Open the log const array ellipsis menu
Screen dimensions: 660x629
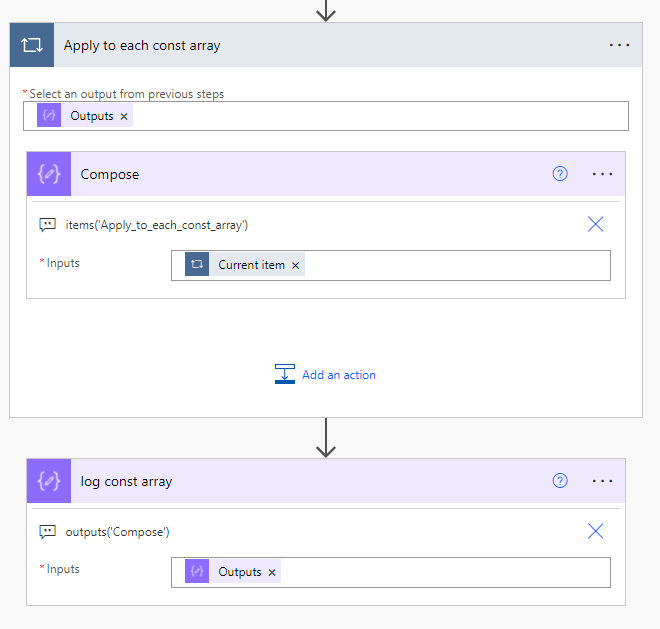[602, 481]
